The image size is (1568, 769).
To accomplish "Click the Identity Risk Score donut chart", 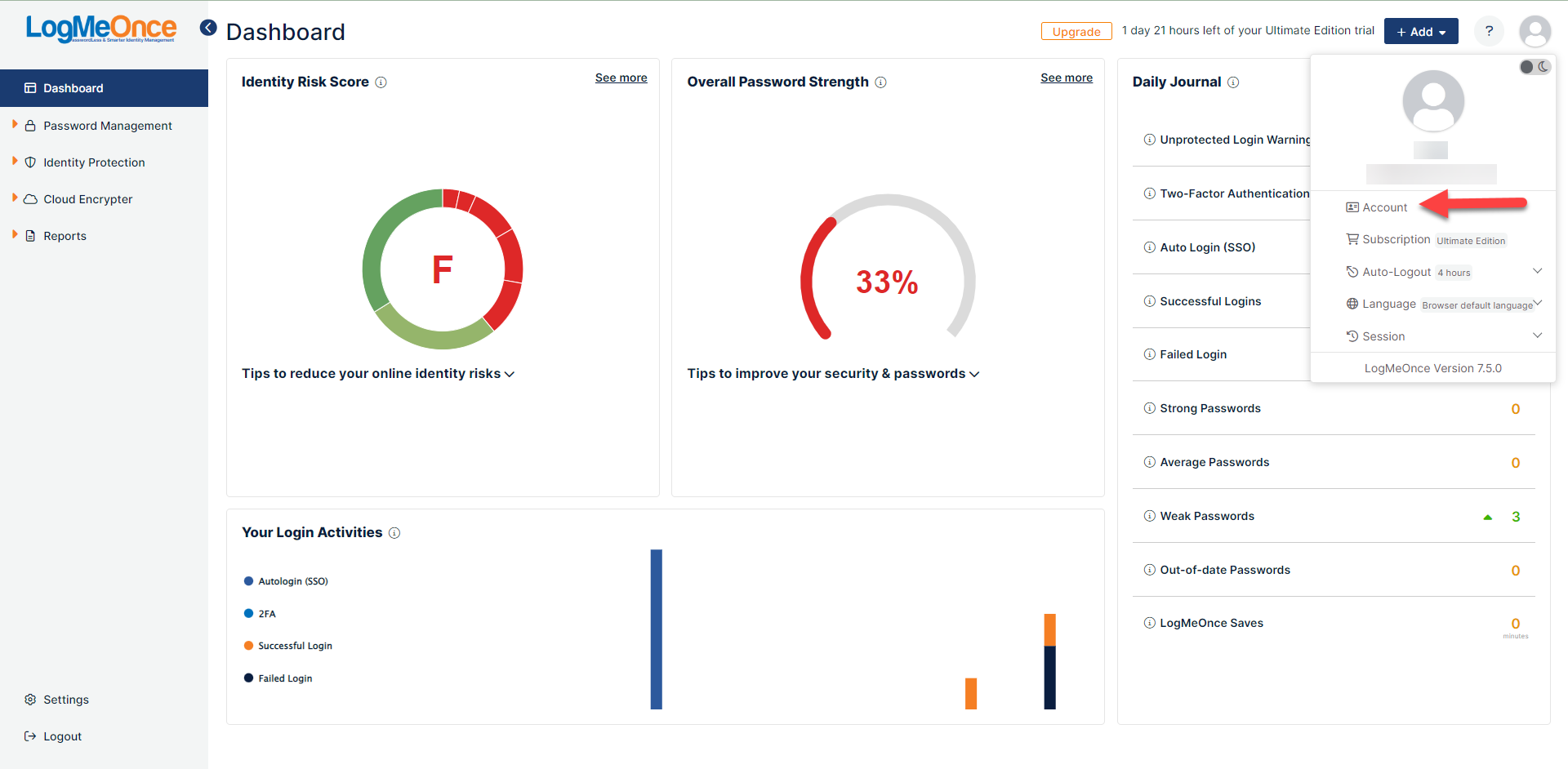I will 443,269.
